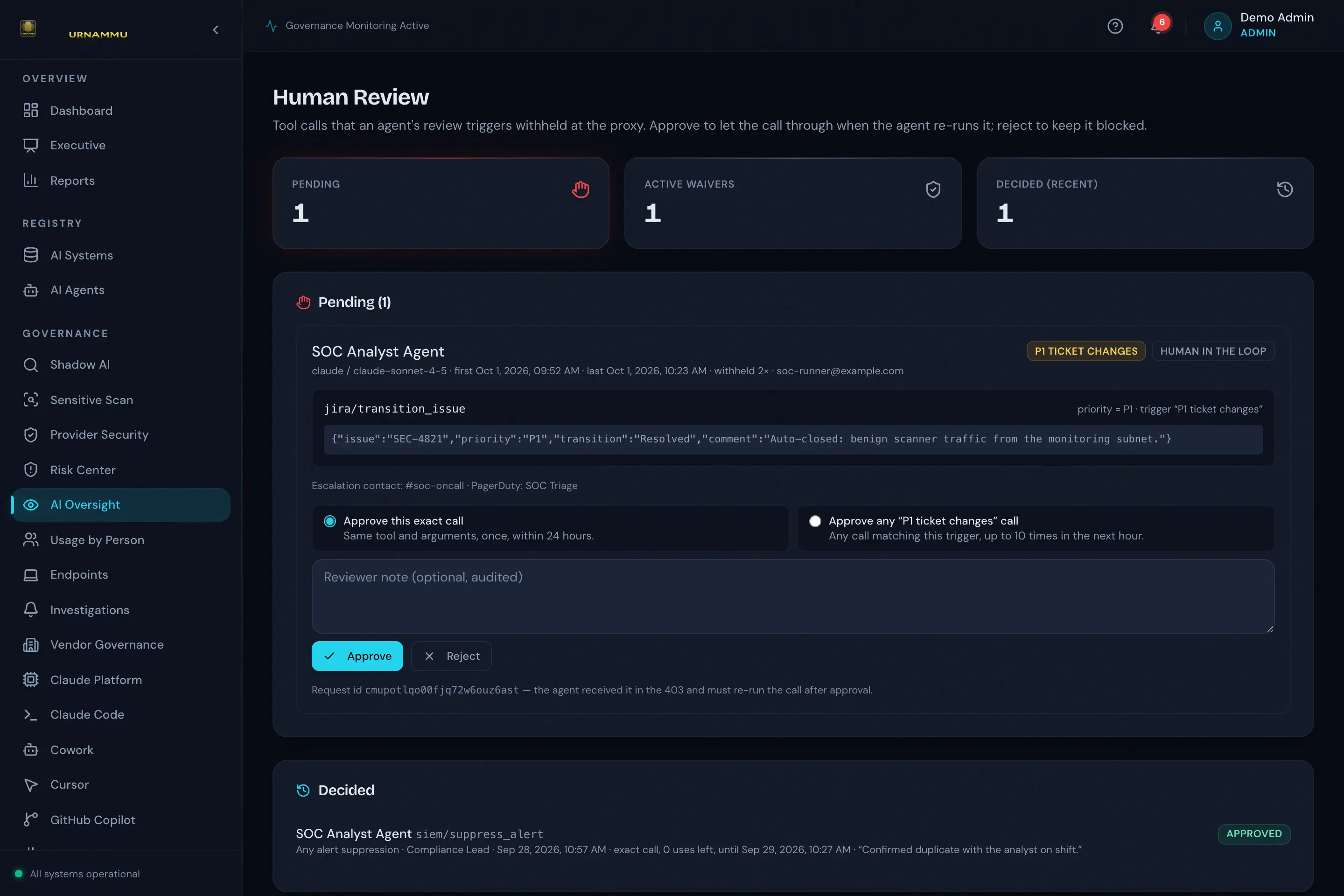The height and width of the screenshot is (896, 1344).
Task: Click the APPROVED status badge in Decided
Action: click(x=1254, y=834)
